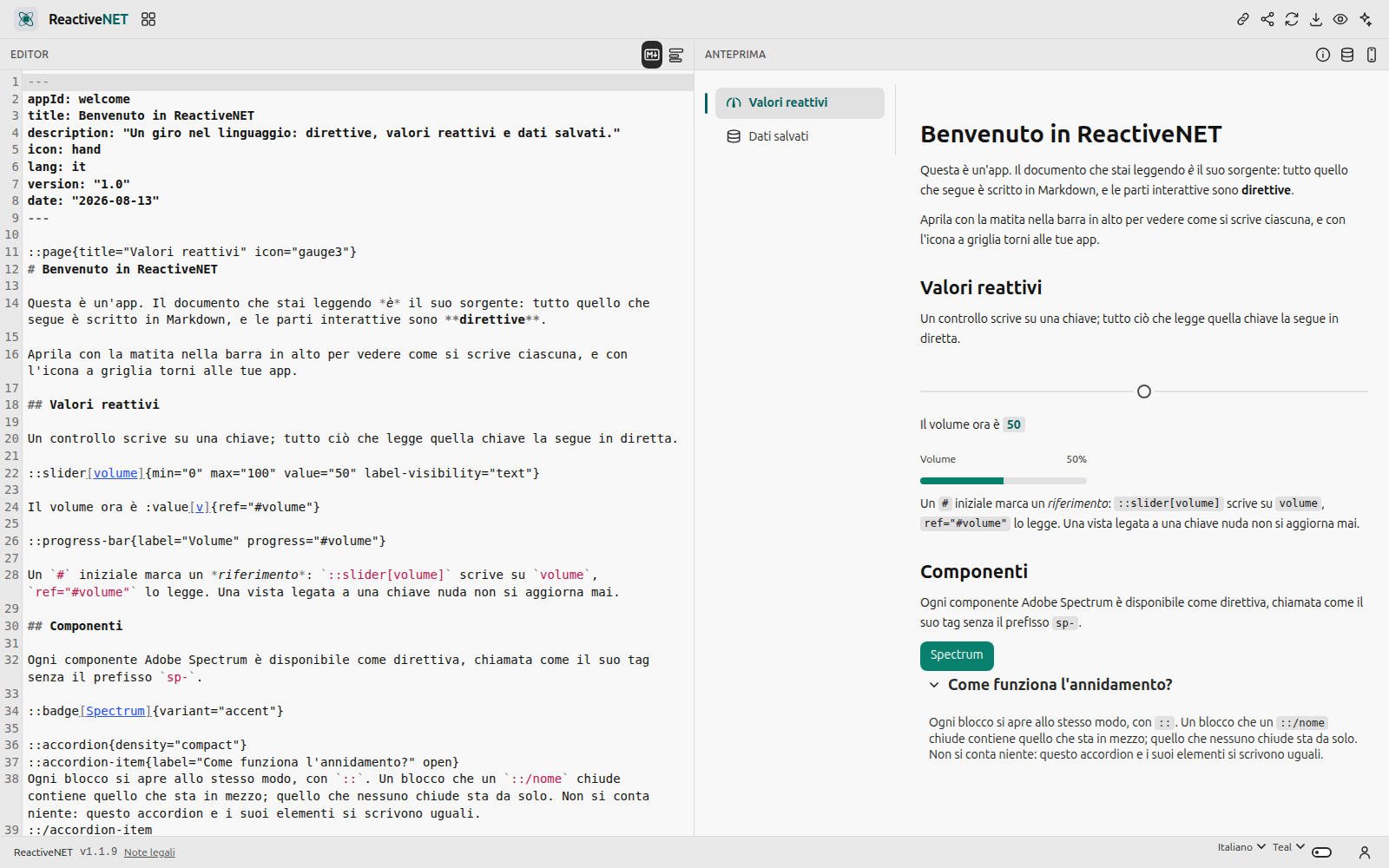Open the Italiano language dropdown
The height and width of the screenshot is (868, 1389).
point(1241,847)
